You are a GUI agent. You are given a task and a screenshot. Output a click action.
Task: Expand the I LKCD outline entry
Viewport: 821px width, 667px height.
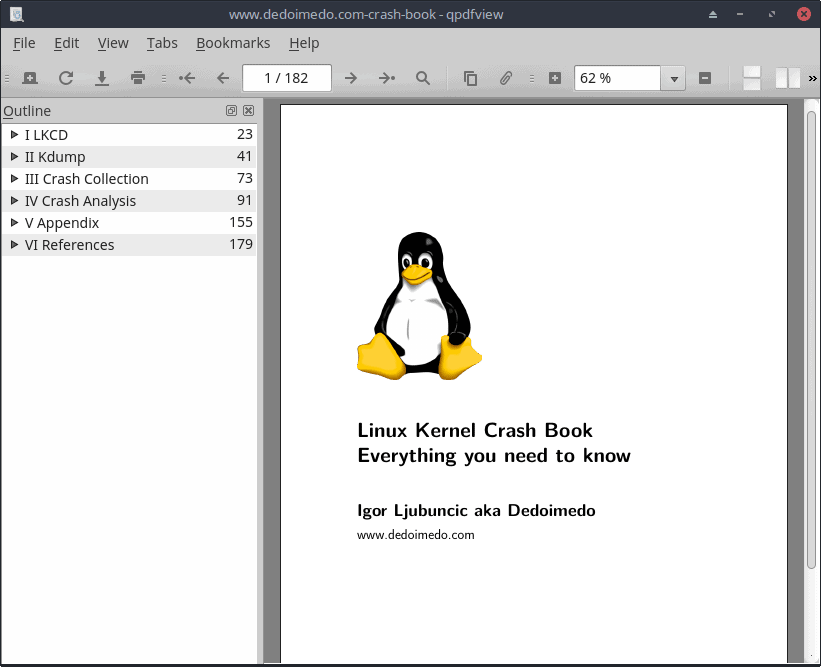click(15, 135)
